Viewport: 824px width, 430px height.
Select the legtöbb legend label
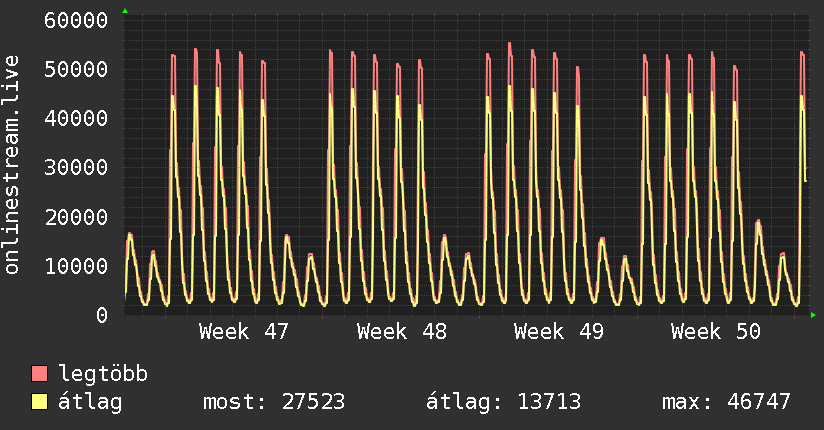103,373
